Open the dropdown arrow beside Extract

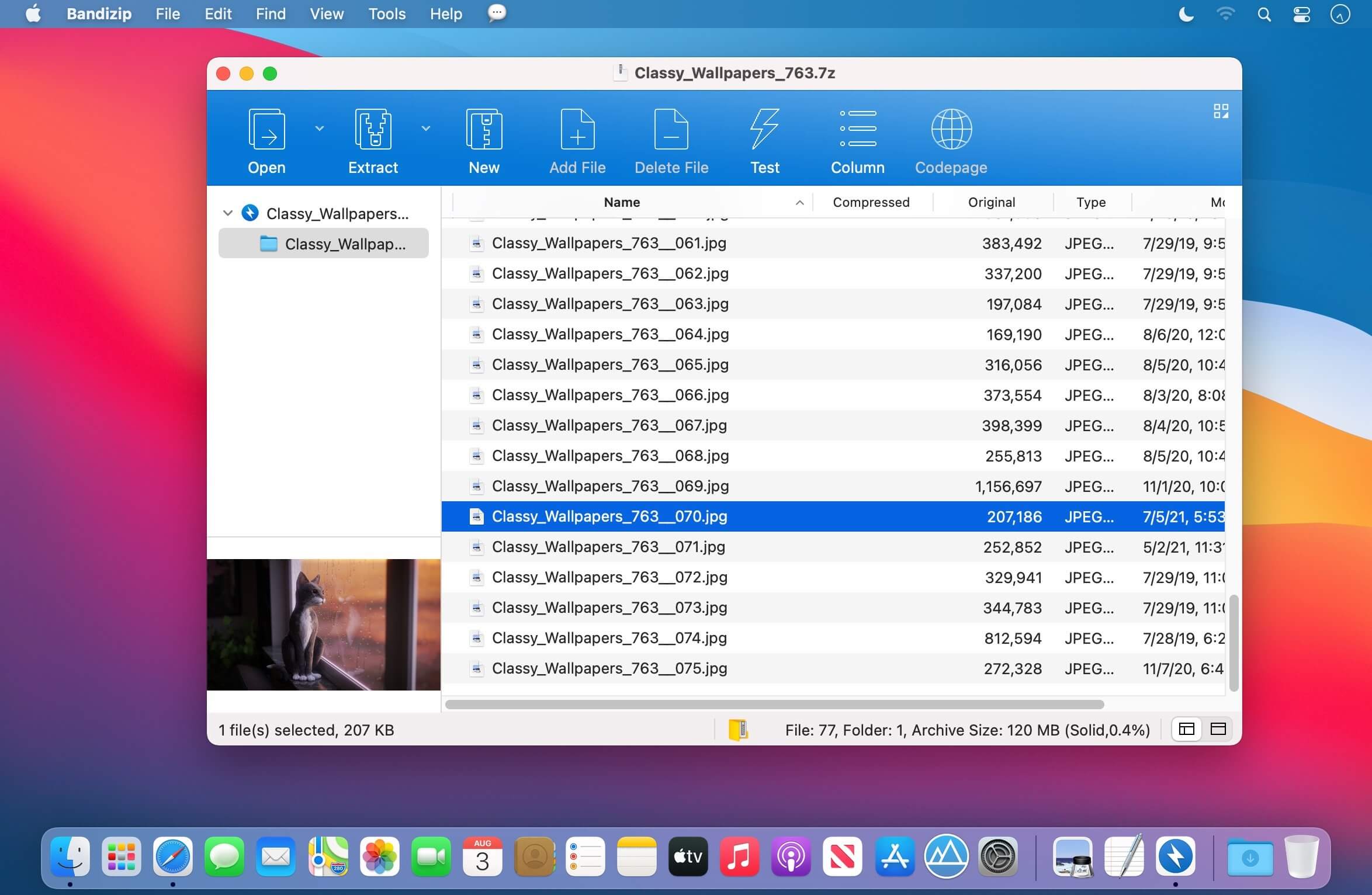point(426,128)
